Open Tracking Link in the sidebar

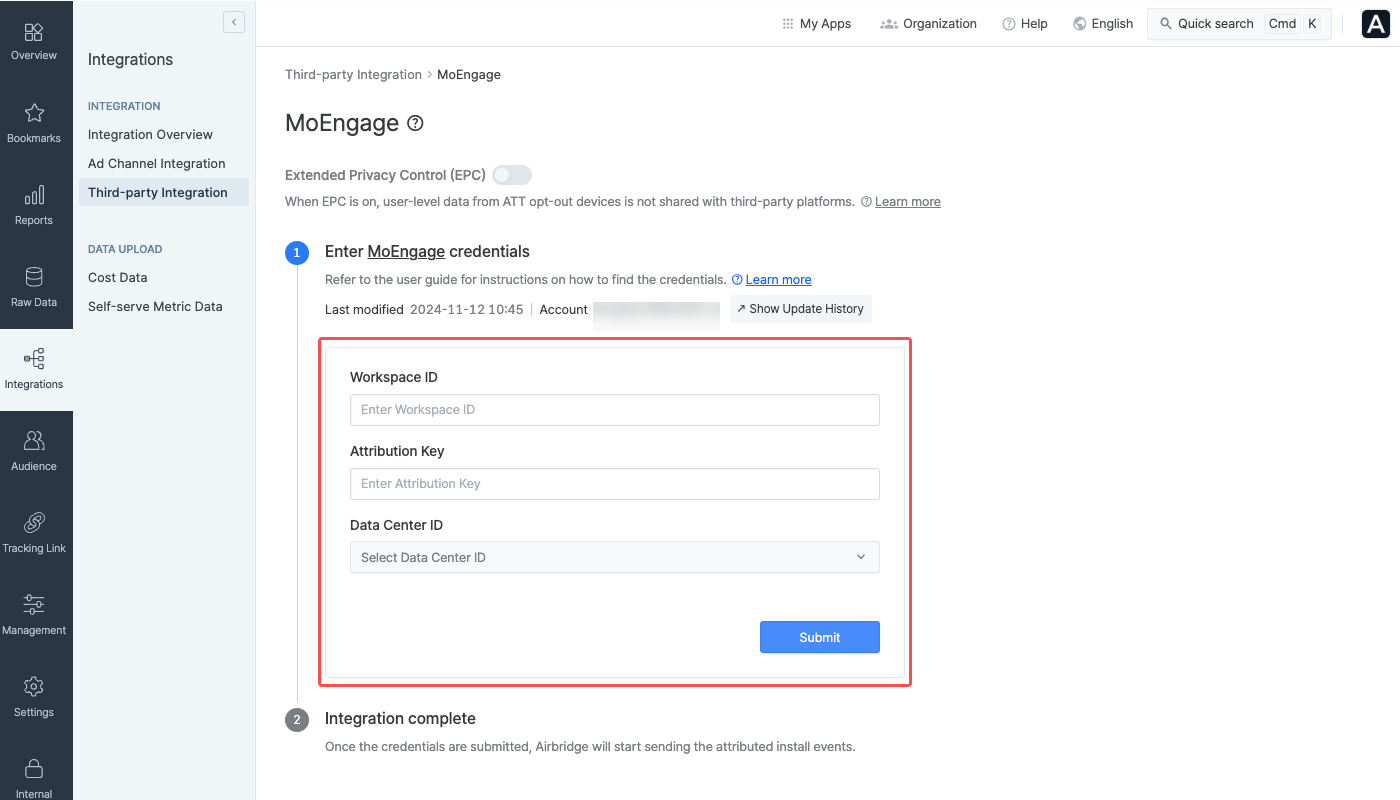(34, 534)
